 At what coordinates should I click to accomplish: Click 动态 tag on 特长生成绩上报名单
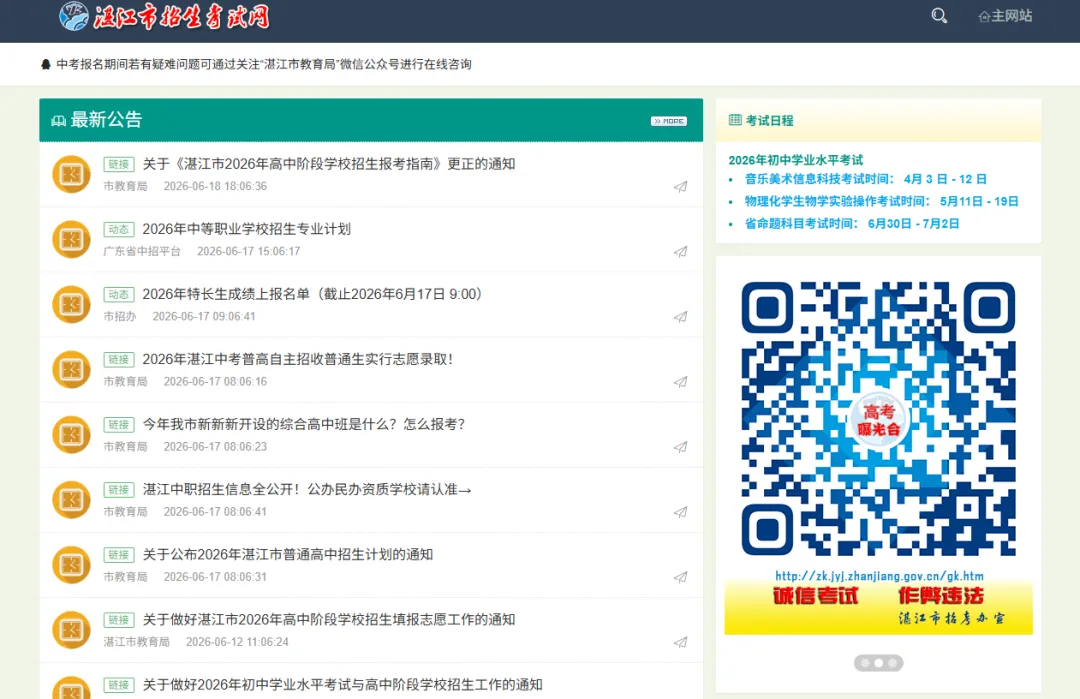click(118, 294)
